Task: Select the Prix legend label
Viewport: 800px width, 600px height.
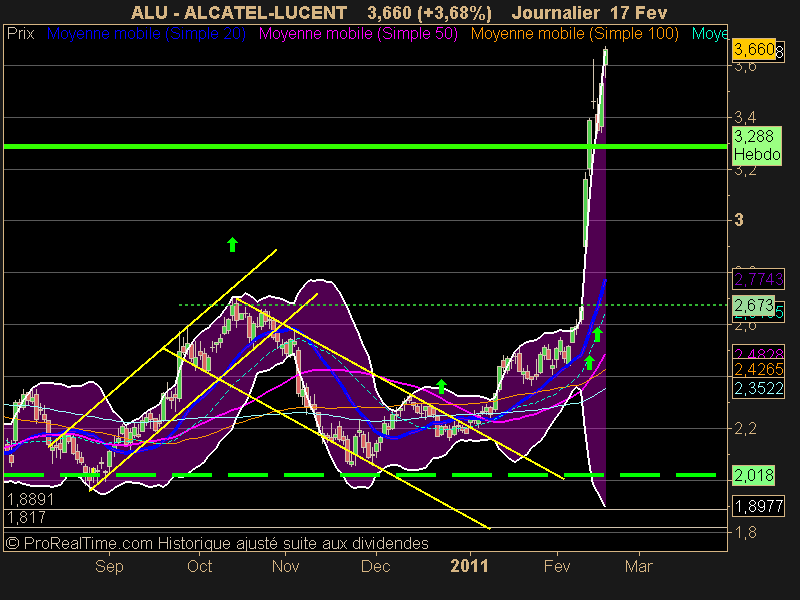Action: [x=20, y=34]
